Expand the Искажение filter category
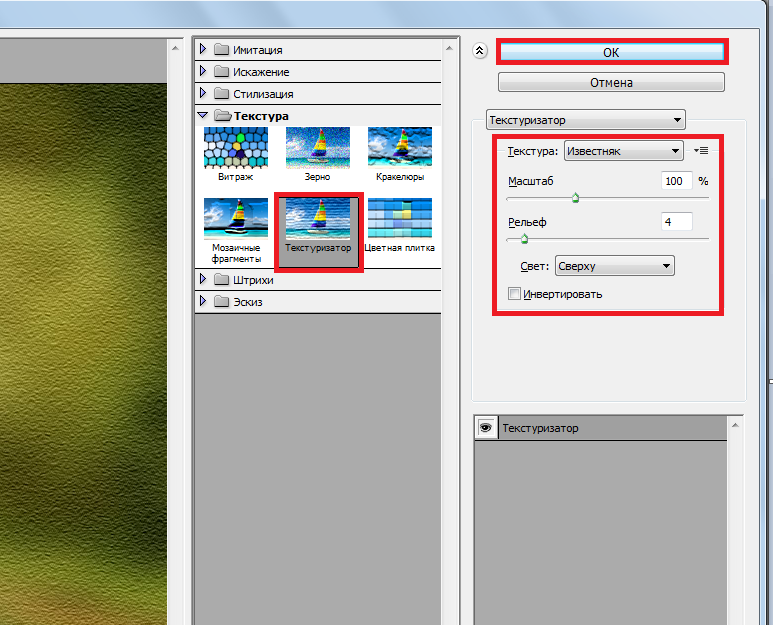The height and width of the screenshot is (625, 773). point(204,72)
